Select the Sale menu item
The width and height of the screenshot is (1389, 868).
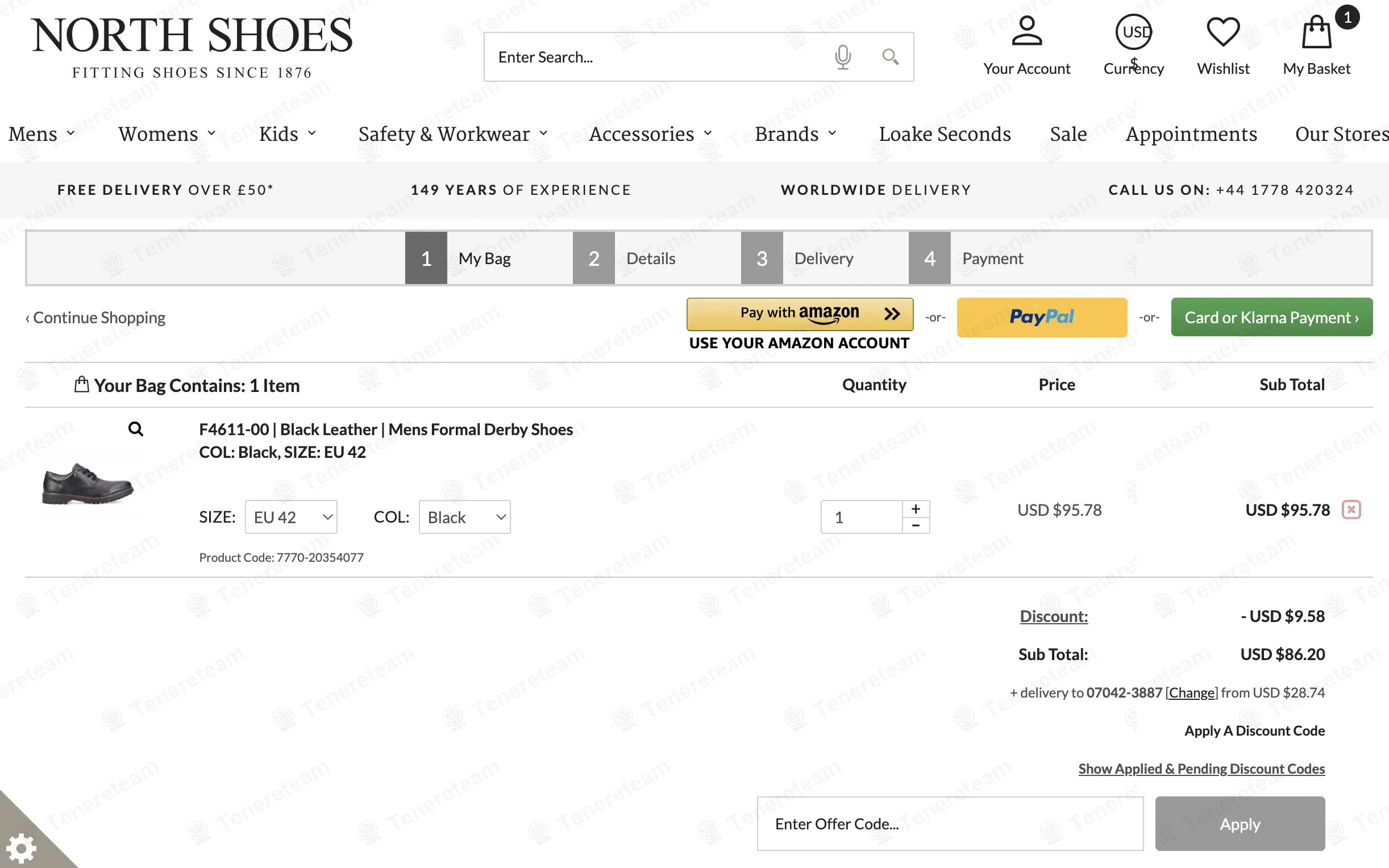tap(1068, 133)
